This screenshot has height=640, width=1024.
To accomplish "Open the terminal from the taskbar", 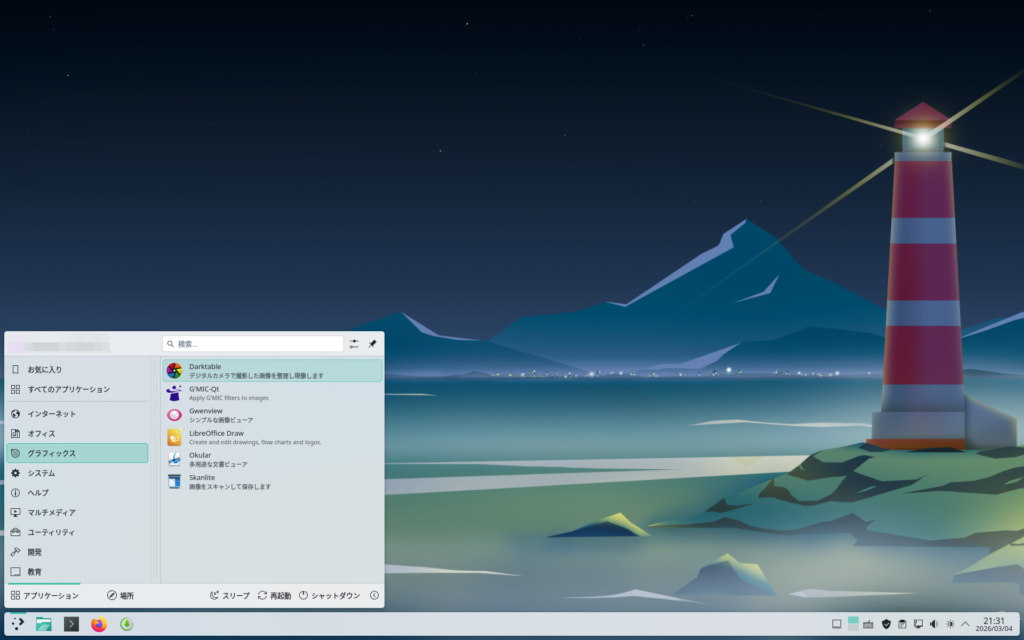I will pyautogui.click(x=71, y=624).
